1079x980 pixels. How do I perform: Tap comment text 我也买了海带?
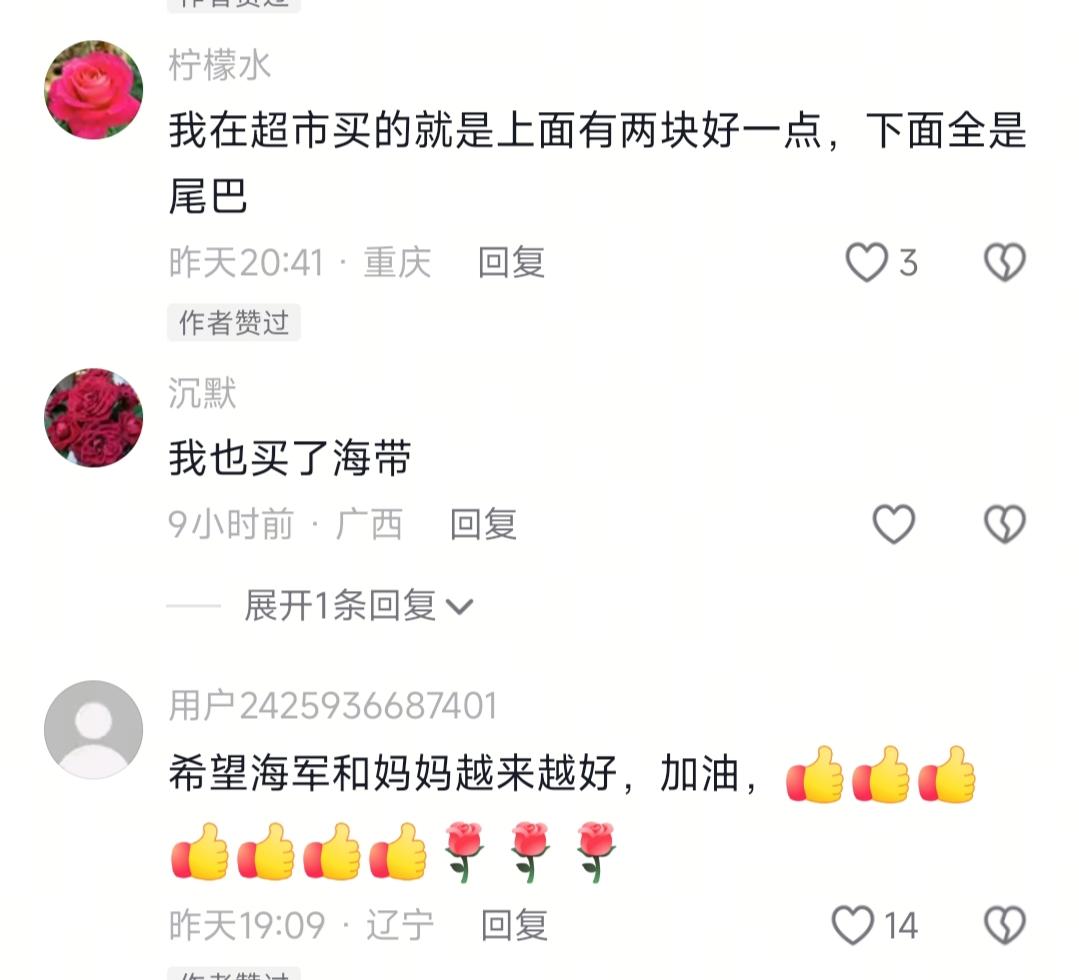coord(290,458)
